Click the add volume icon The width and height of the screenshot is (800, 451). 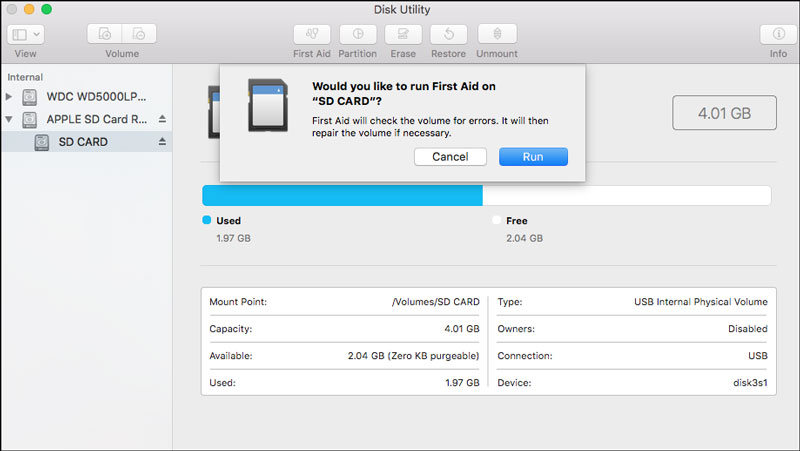coord(105,33)
